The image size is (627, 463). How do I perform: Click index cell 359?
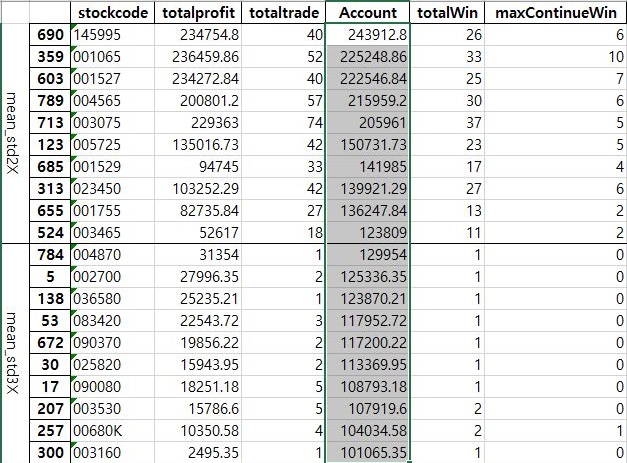pos(50,57)
